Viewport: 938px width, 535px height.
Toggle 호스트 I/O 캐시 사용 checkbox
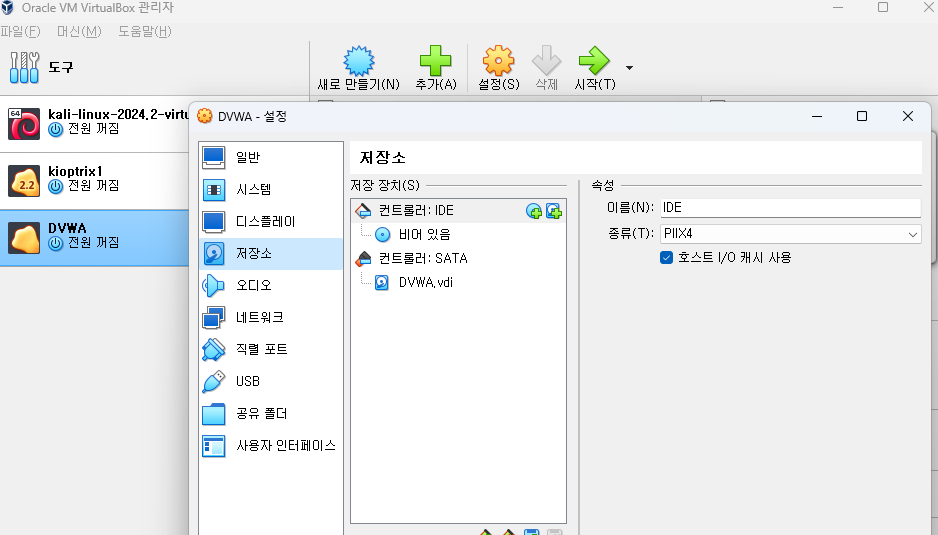pyautogui.click(x=666, y=258)
